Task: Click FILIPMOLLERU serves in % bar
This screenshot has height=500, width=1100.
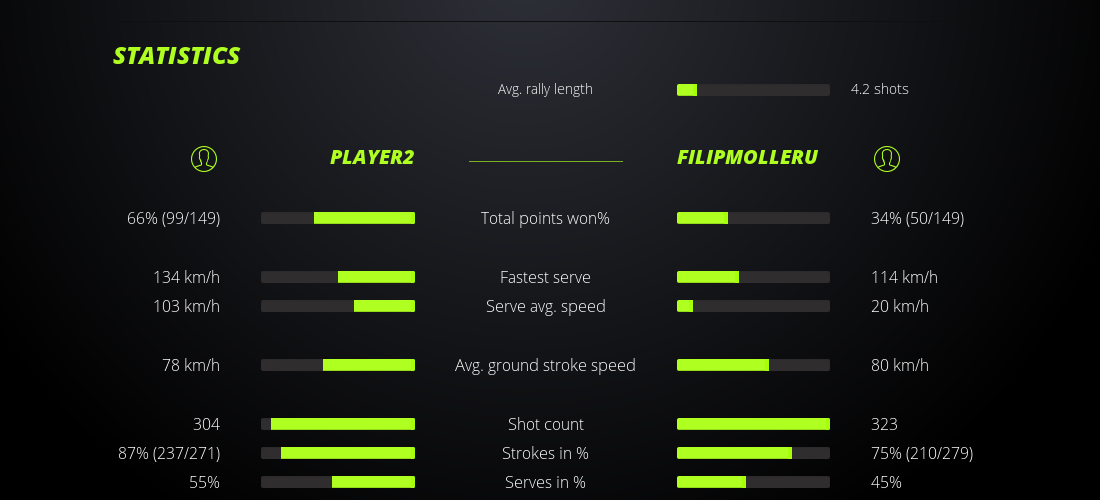Action: pyautogui.click(x=753, y=482)
